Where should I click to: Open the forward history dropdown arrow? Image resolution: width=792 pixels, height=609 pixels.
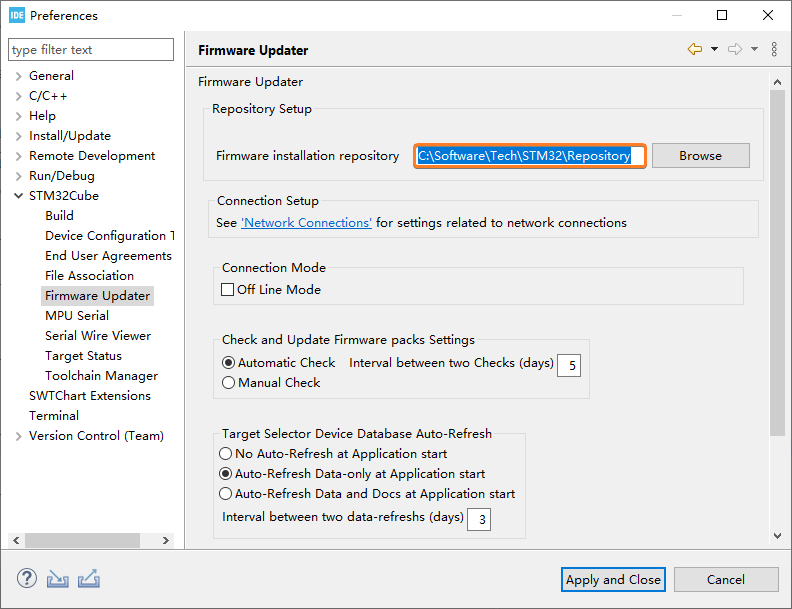(754, 49)
